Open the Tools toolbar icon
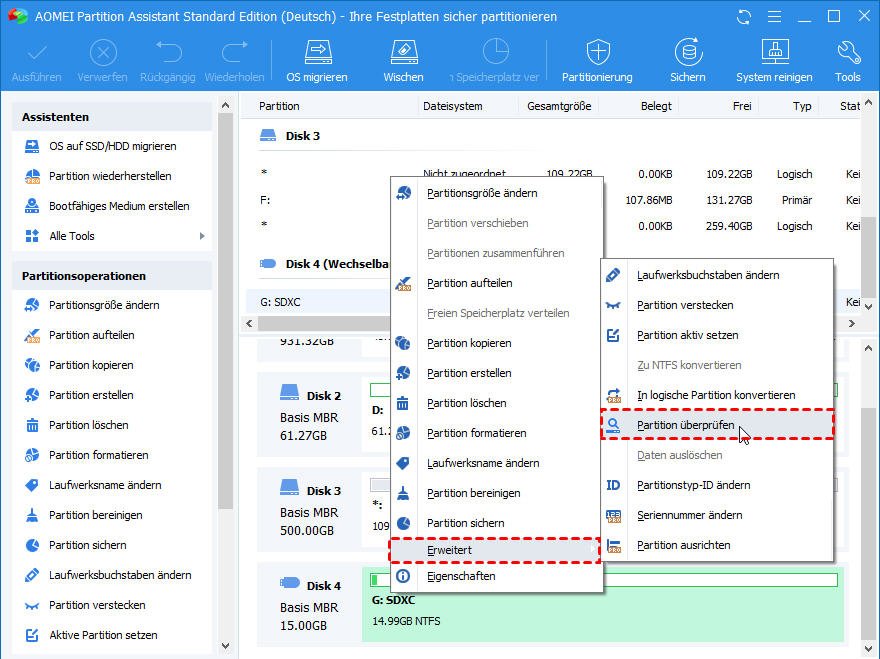 click(847, 61)
